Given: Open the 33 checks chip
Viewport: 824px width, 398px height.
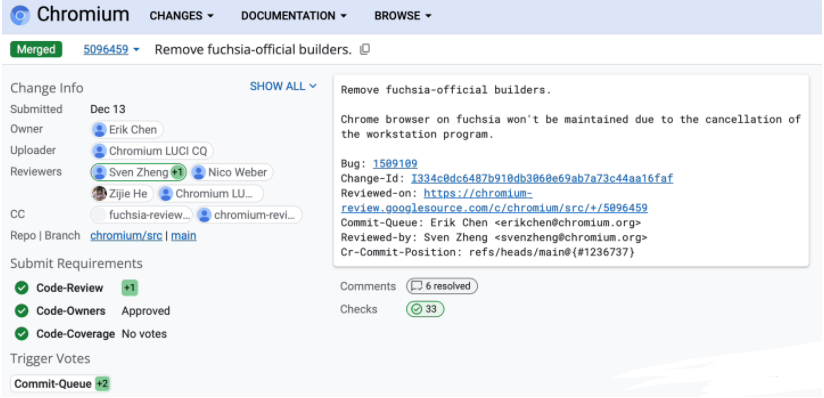Looking at the screenshot, I should tap(425, 309).
